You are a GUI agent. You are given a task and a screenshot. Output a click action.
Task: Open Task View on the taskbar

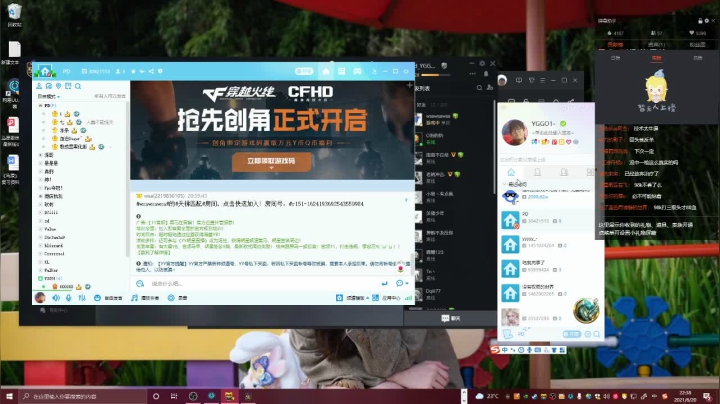click(174, 396)
